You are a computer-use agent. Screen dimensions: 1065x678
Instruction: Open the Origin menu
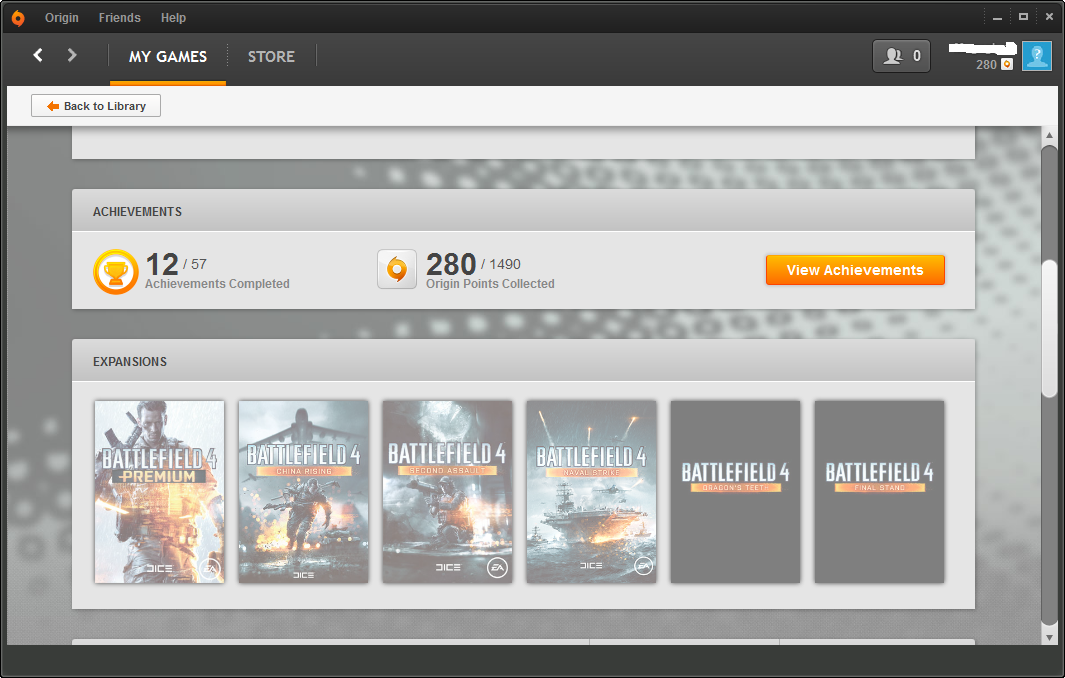tap(62, 18)
